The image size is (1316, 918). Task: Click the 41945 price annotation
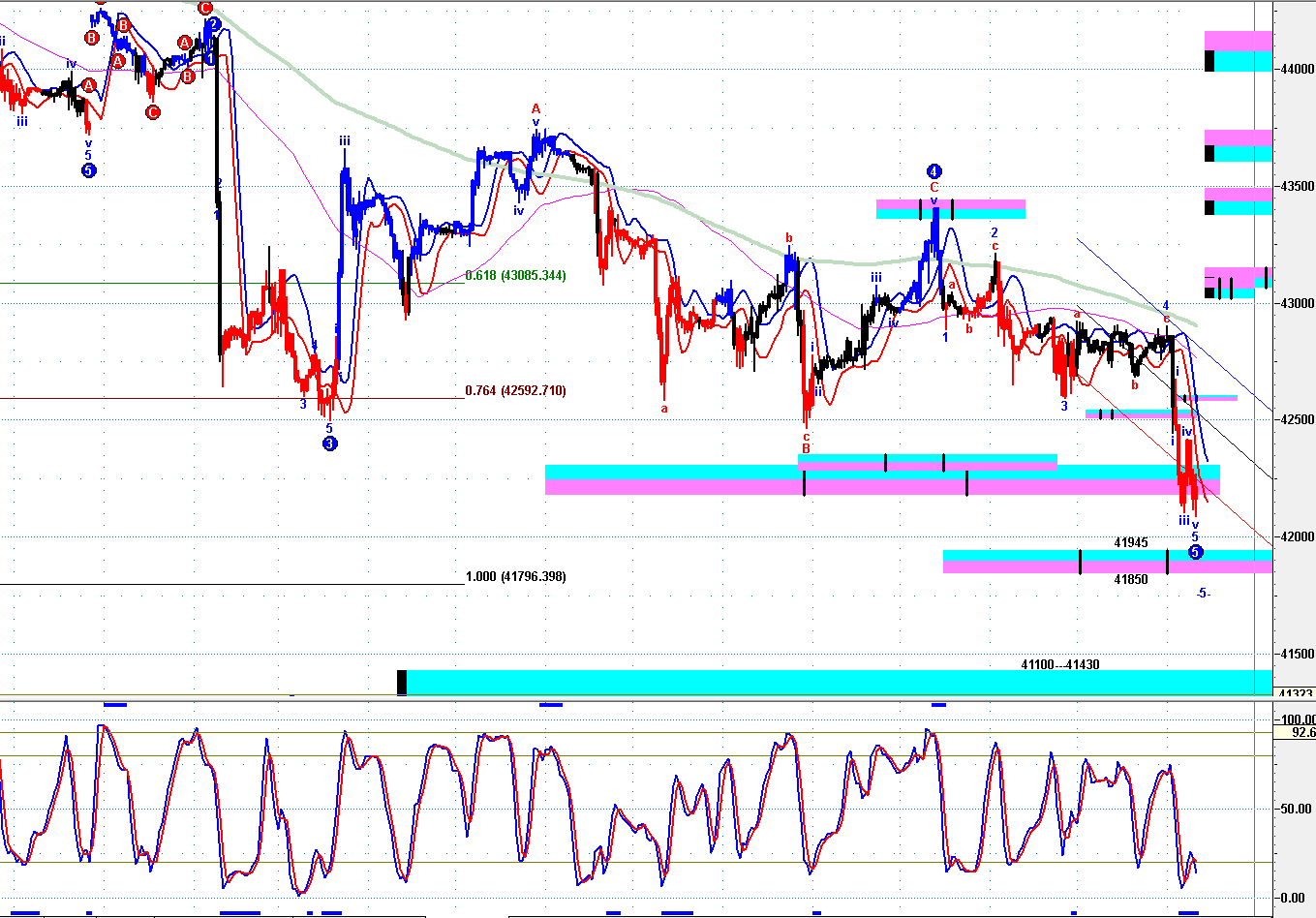tap(1131, 543)
